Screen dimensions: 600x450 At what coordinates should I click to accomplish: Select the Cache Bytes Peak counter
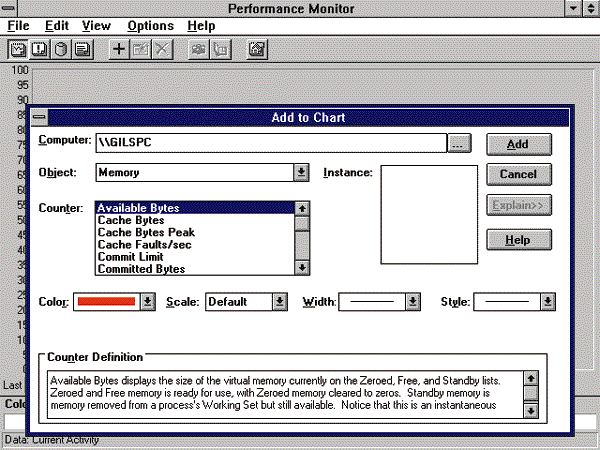[x=195, y=233]
